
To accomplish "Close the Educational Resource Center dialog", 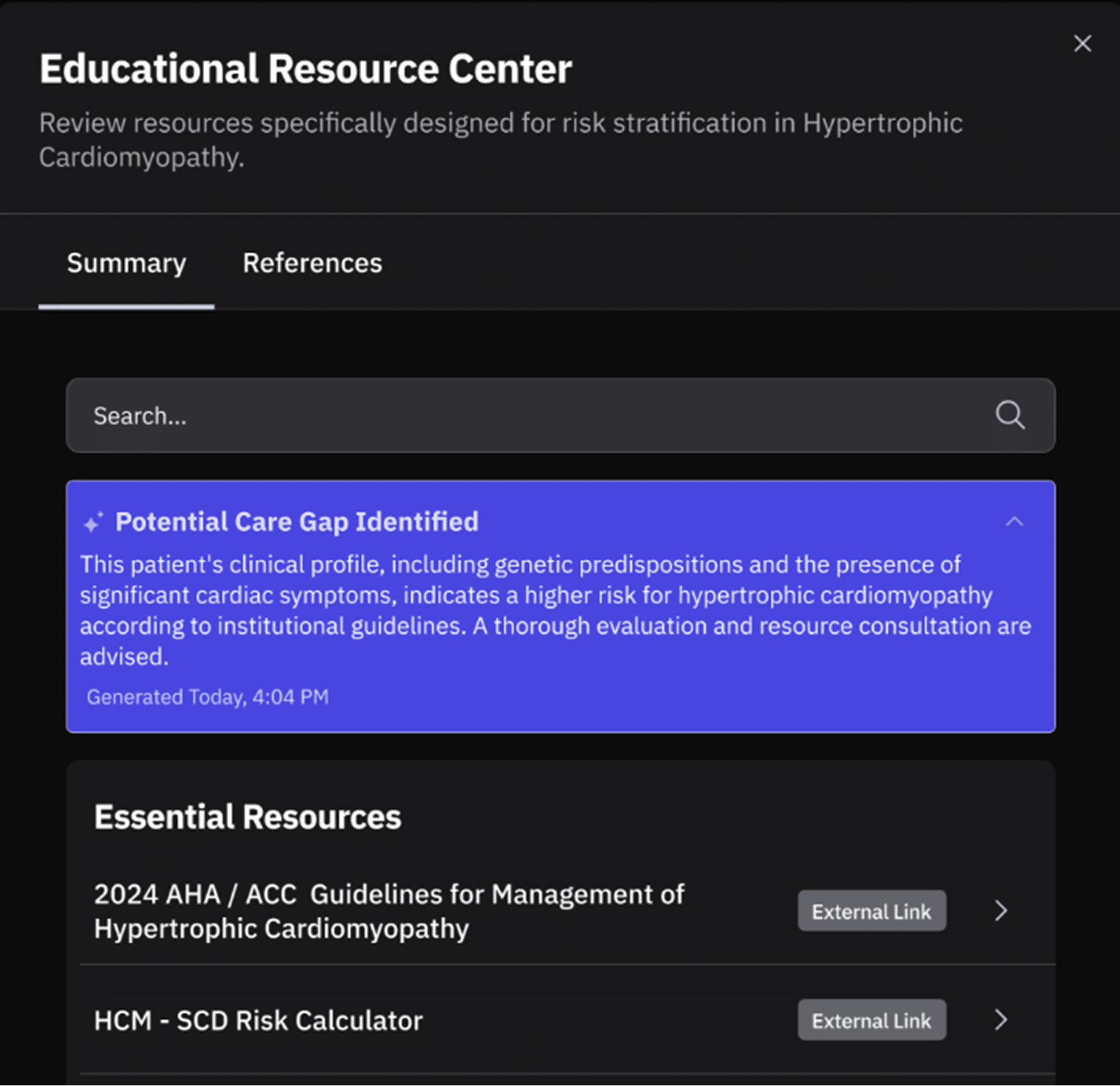I will click(x=1082, y=43).
